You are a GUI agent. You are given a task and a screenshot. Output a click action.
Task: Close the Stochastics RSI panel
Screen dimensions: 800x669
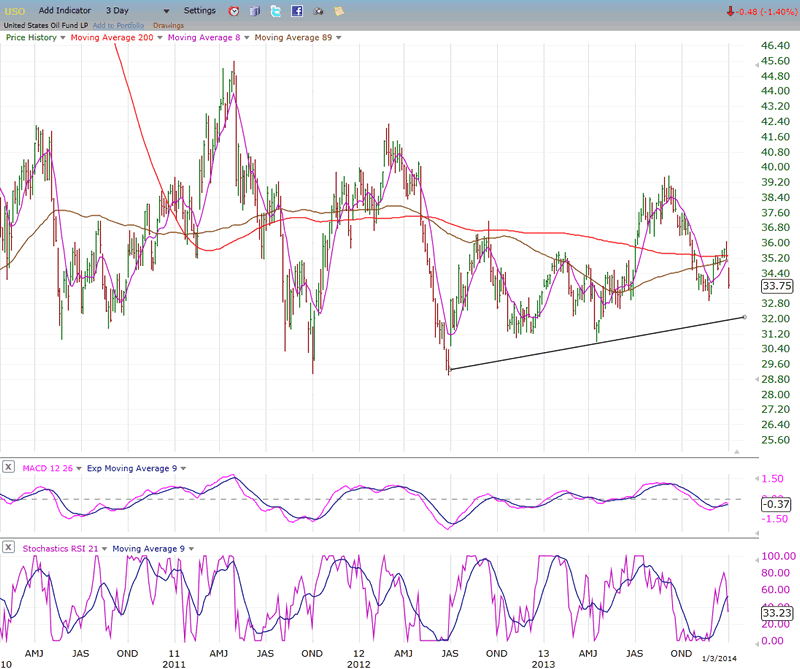coord(8,548)
